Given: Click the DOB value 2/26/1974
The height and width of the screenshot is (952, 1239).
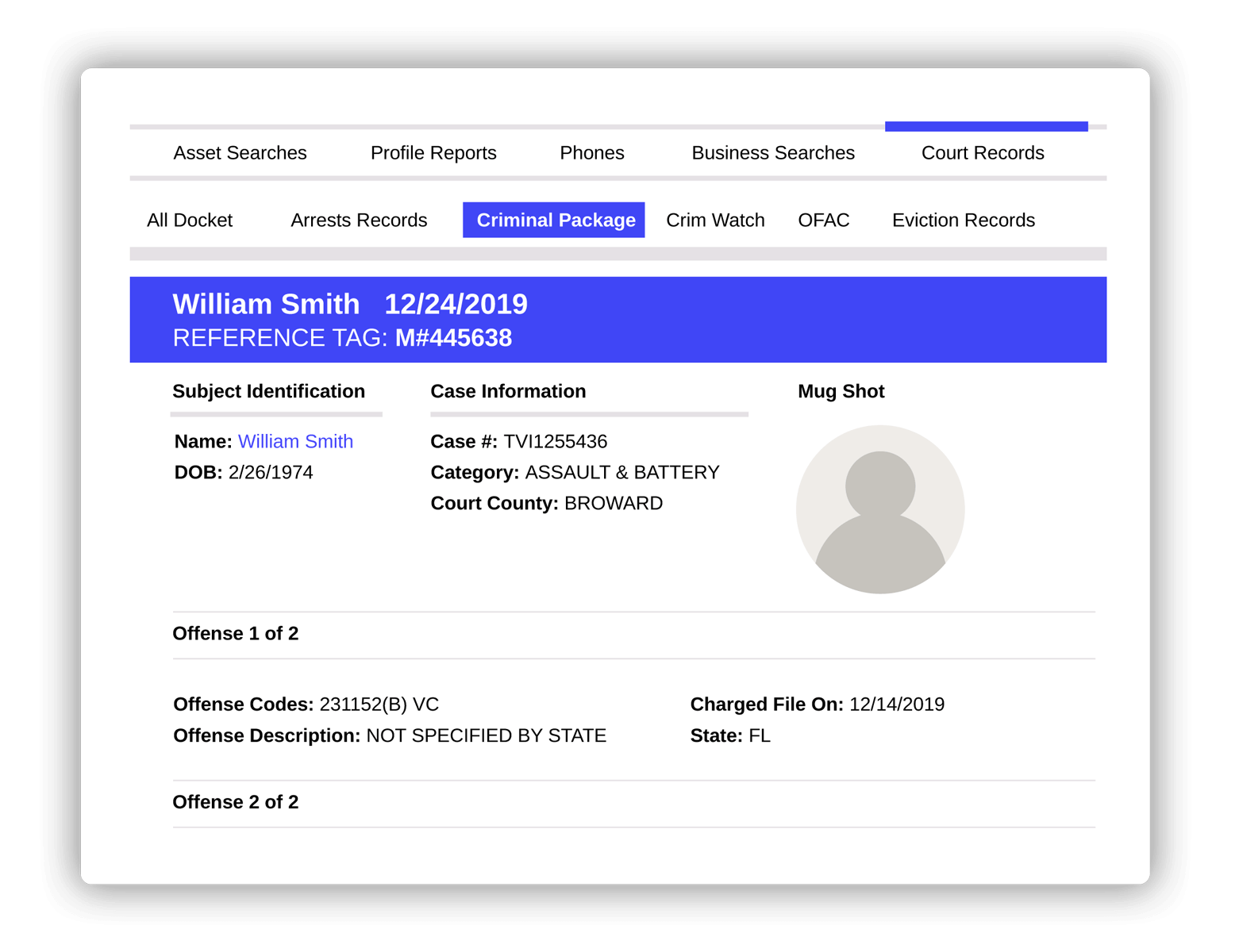Looking at the screenshot, I should pyautogui.click(x=271, y=472).
